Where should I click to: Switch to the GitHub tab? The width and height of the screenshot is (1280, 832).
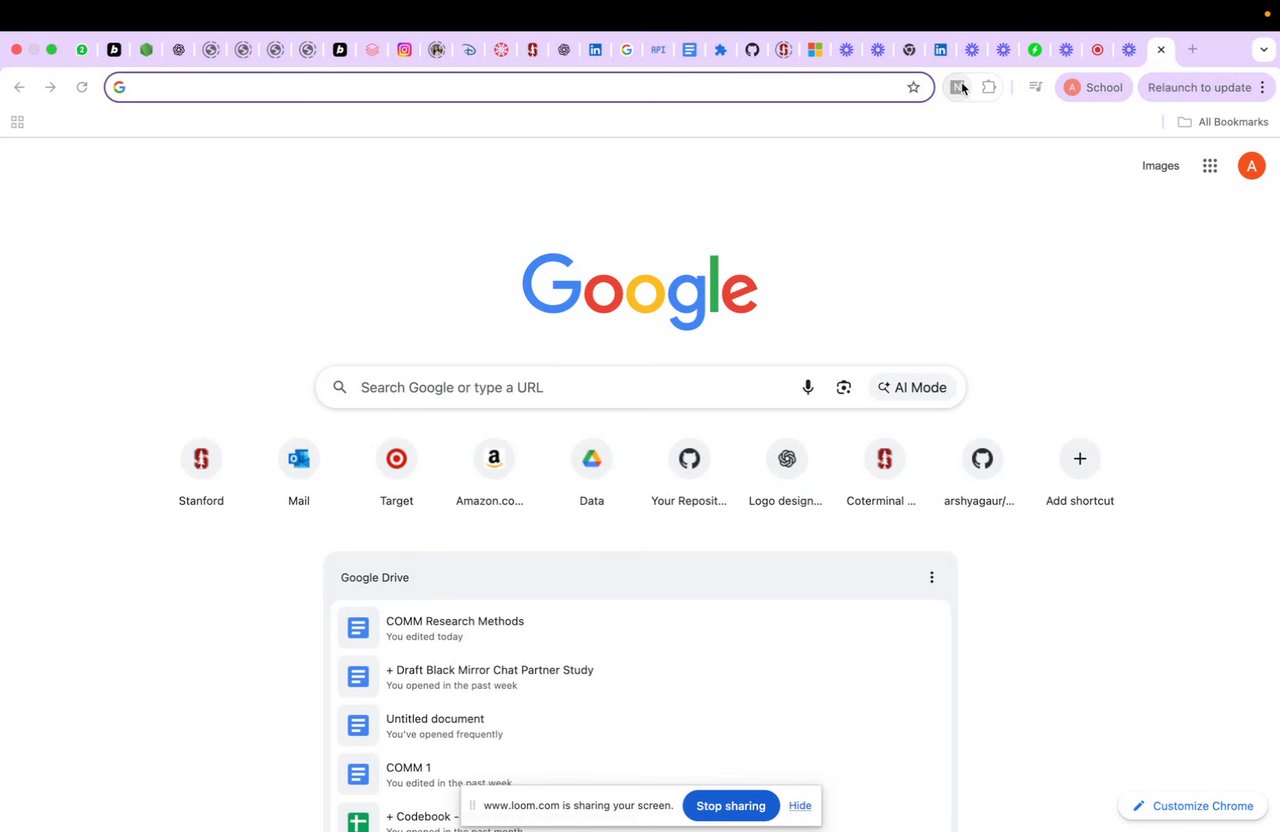(x=752, y=49)
